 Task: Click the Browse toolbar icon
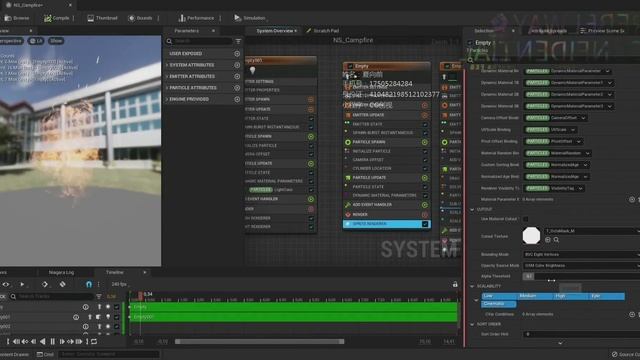[x=17, y=18]
